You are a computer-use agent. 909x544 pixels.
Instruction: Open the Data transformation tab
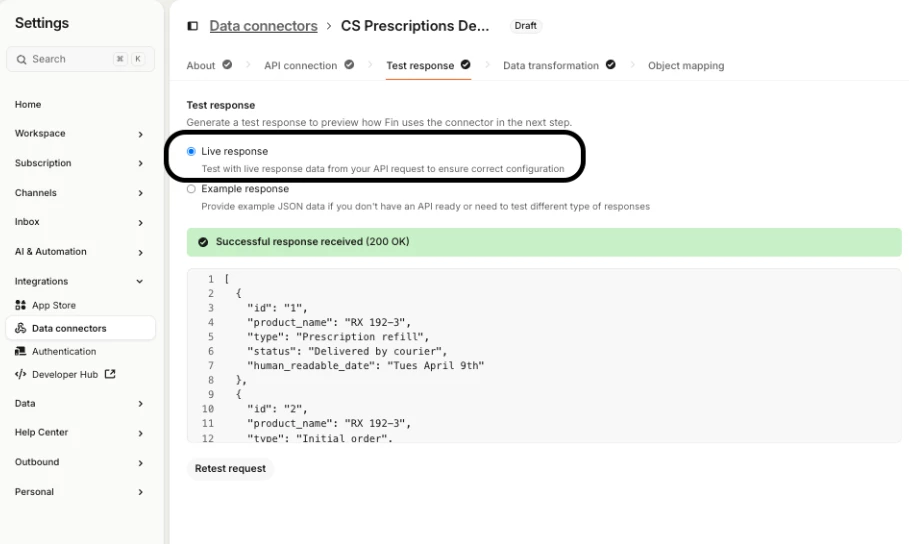[x=551, y=65]
